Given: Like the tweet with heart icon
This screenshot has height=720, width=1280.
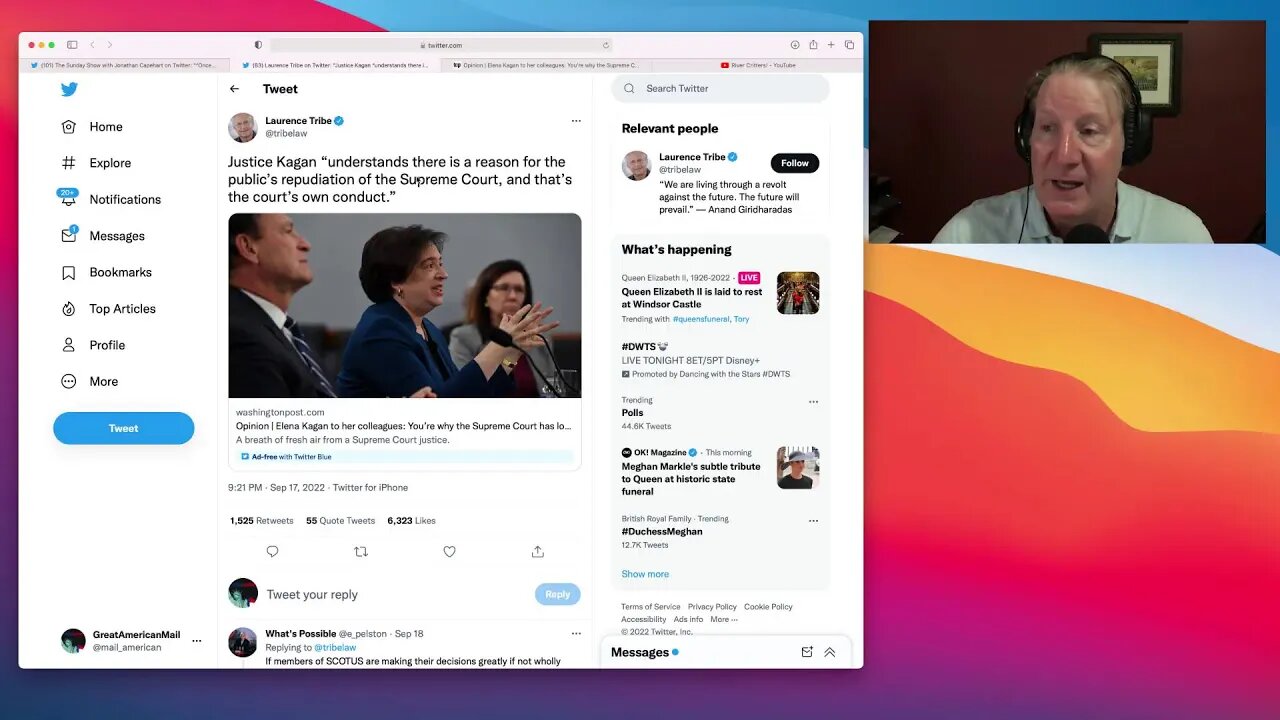Looking at the screenshot, I should [x=449, y=552].
